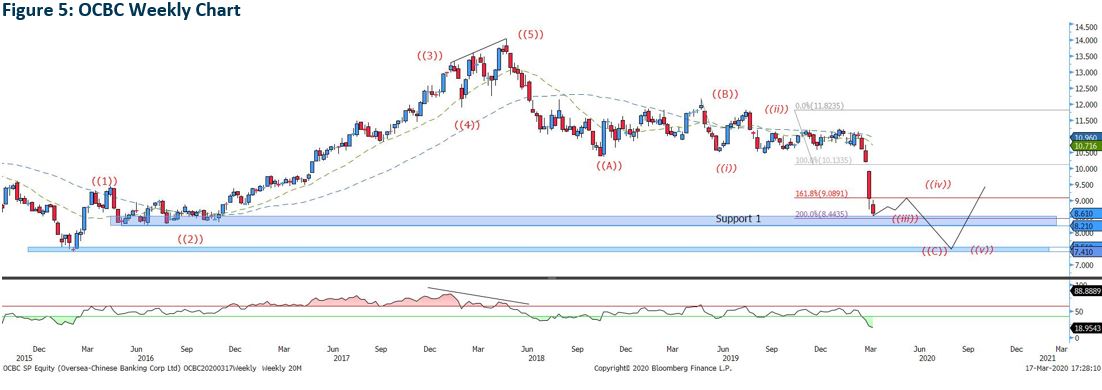
Task: Select the ((1)) wave label
Action: (x=105, y=181)
